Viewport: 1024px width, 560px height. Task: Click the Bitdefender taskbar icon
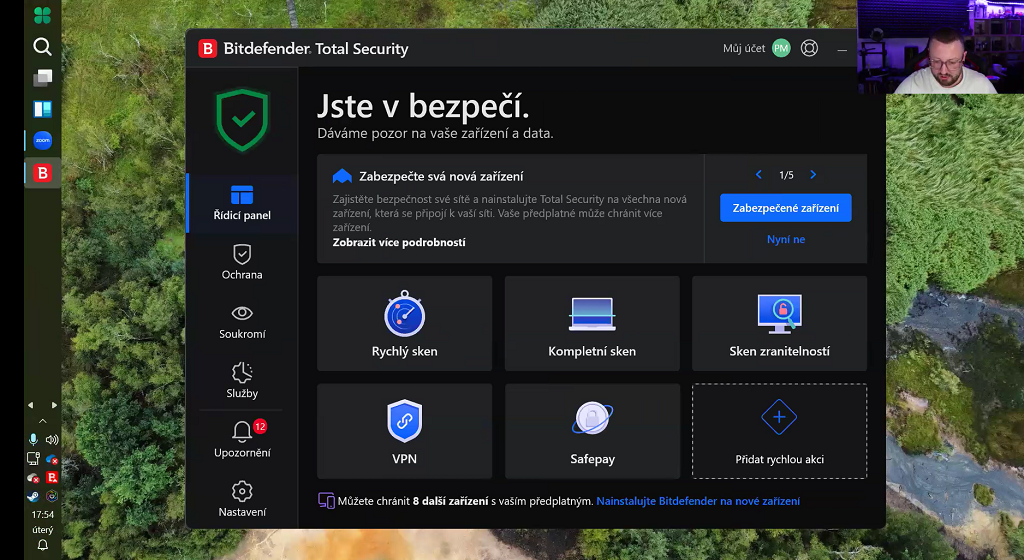pos(42,173)
